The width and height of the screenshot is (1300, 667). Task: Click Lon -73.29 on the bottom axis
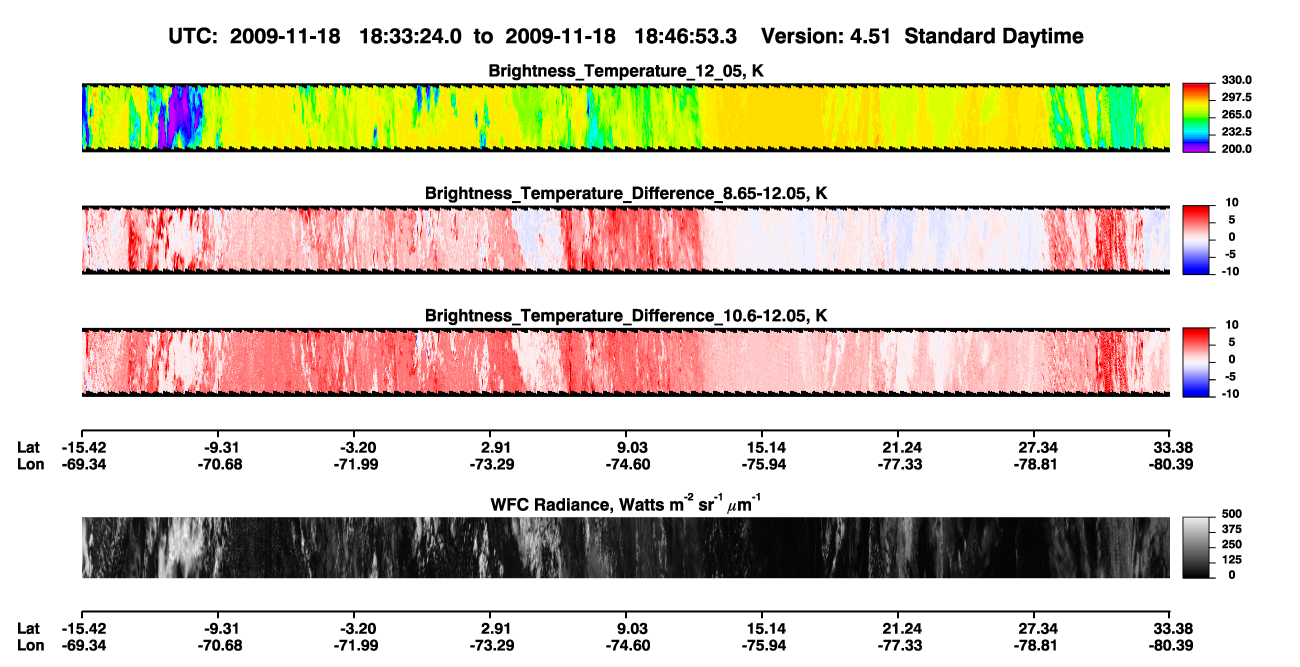[493, 645]
